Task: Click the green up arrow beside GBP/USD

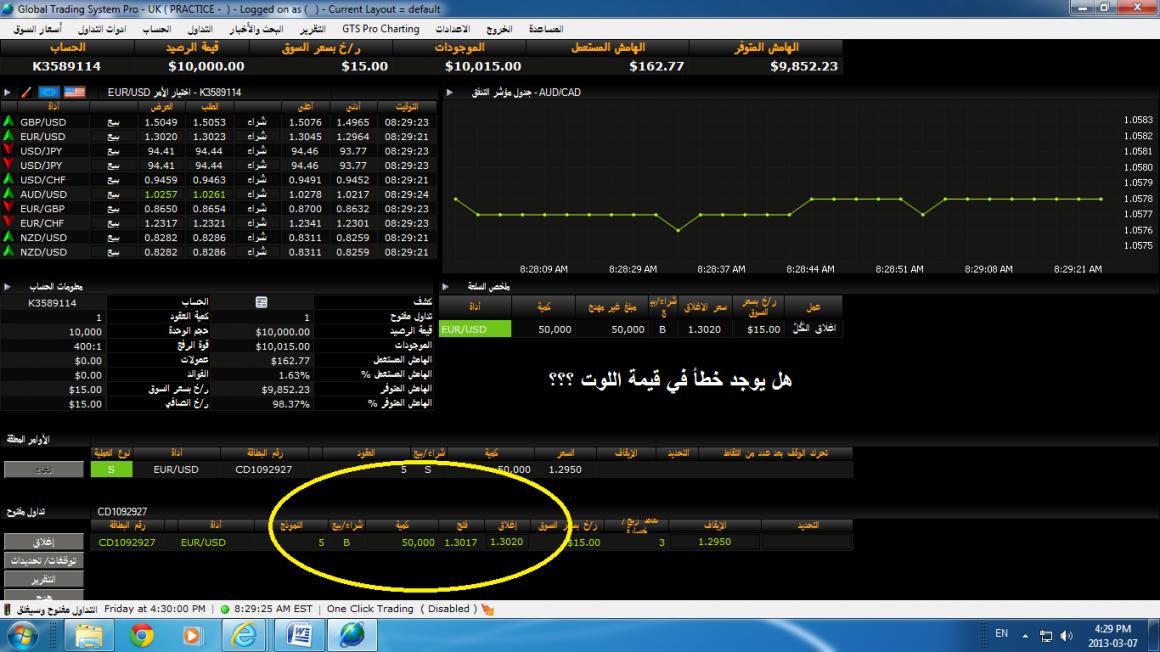Action: tap(8, 121)
